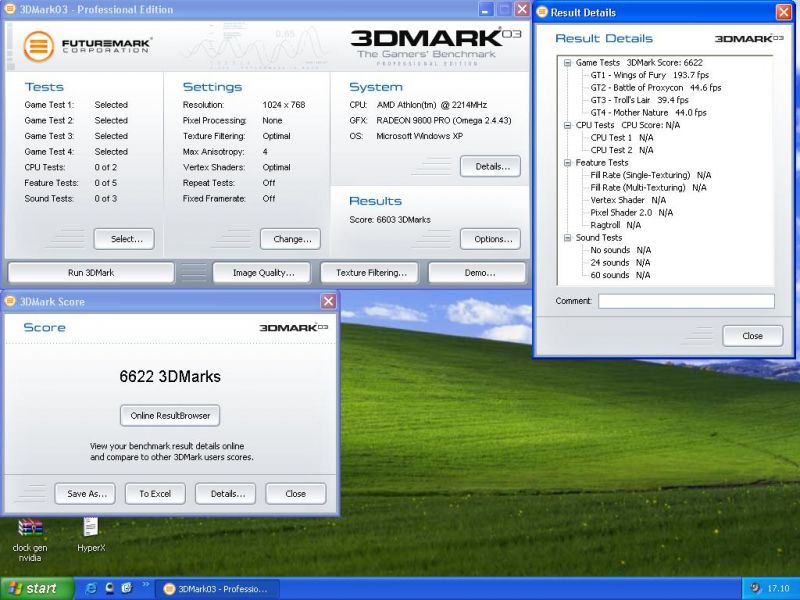Click the Result Details window title icon
This screenshot has width=800, height=600.
click(x=542, y=12)
